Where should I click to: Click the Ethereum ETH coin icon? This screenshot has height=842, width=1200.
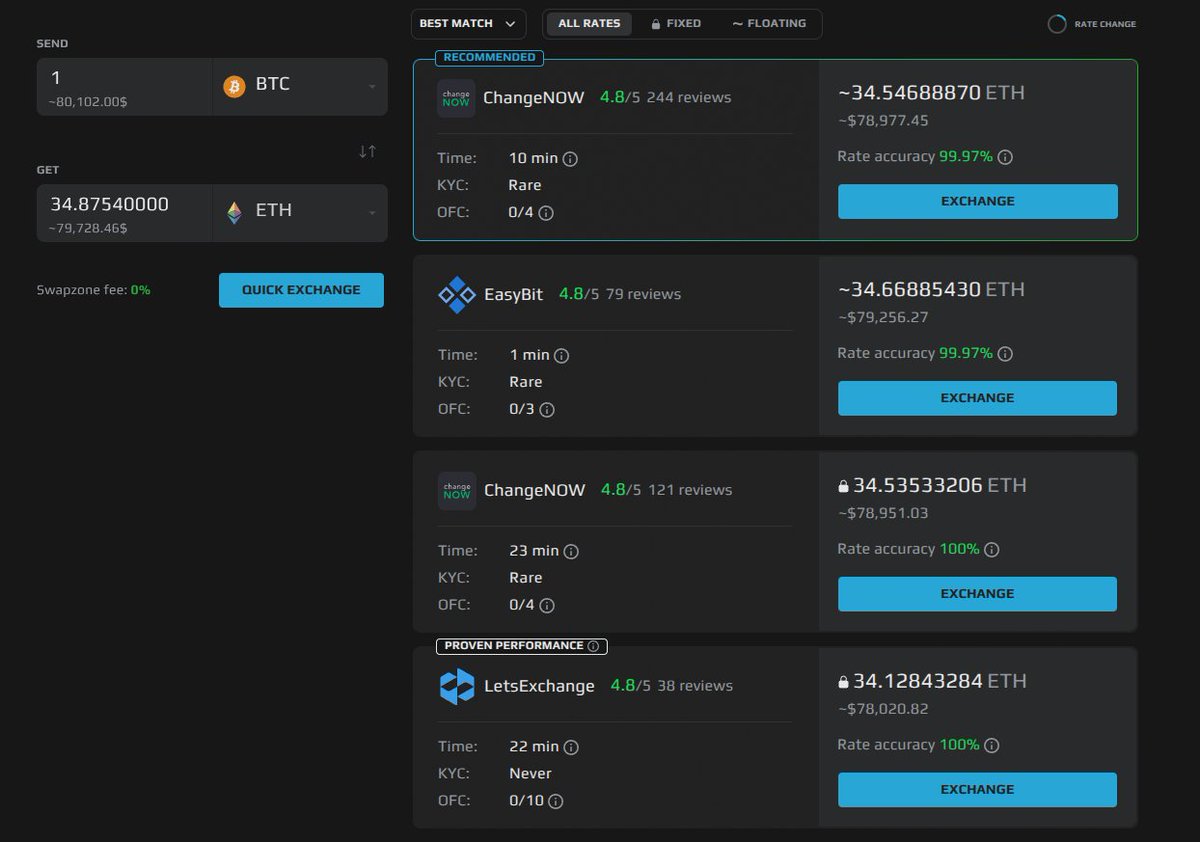(234, 212)
